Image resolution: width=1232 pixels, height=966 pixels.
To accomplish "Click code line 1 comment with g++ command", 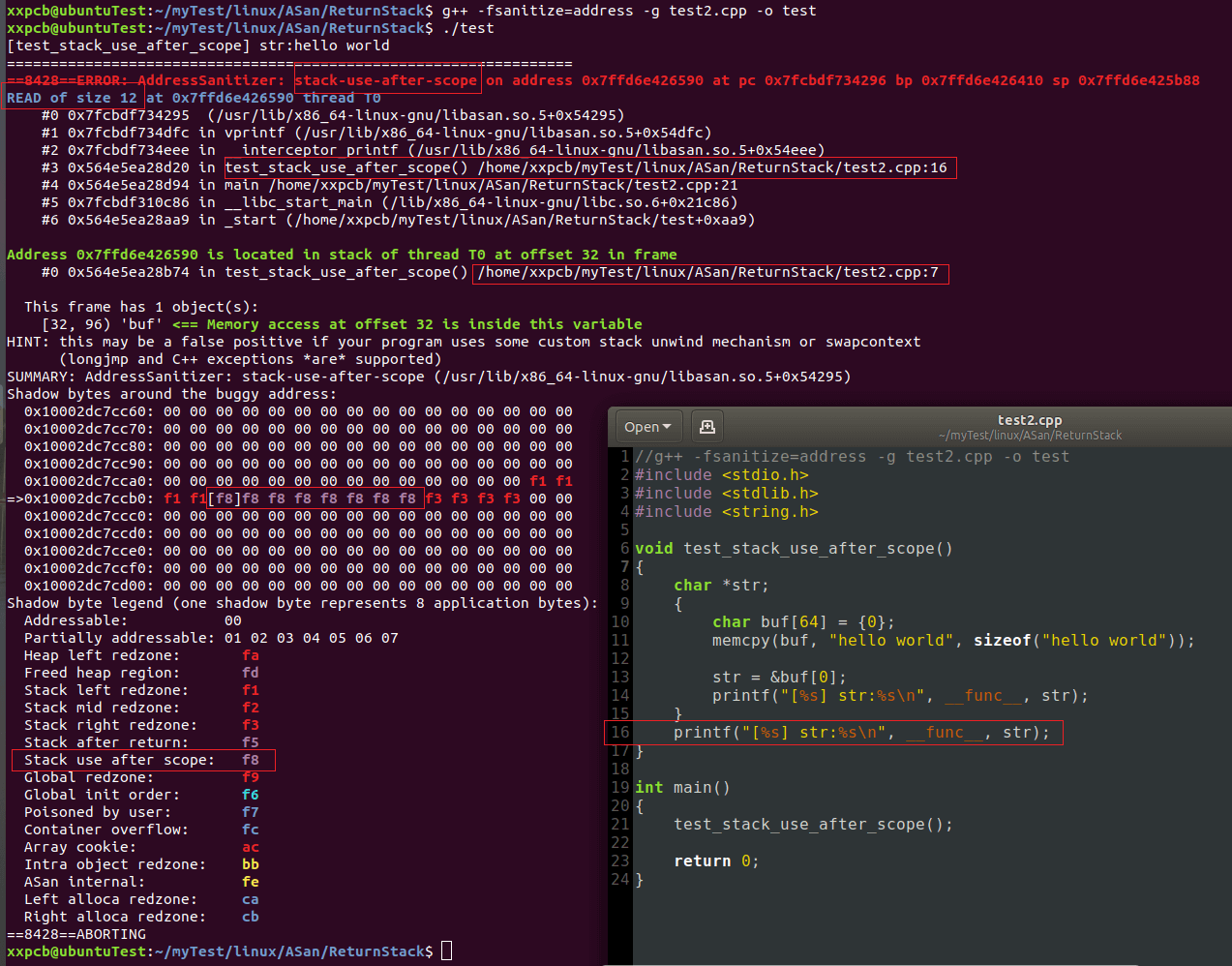I will [x=852, y=456].
